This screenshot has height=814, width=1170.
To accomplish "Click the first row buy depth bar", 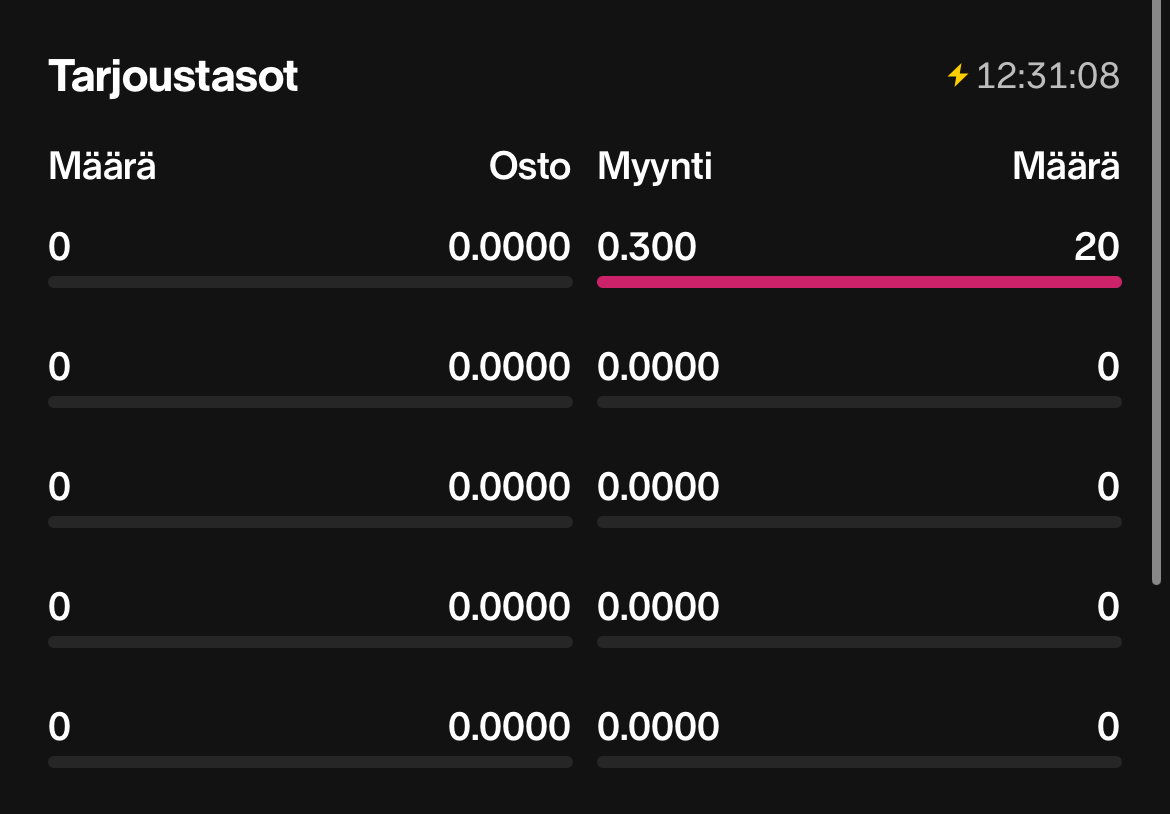I will point(310,282).
